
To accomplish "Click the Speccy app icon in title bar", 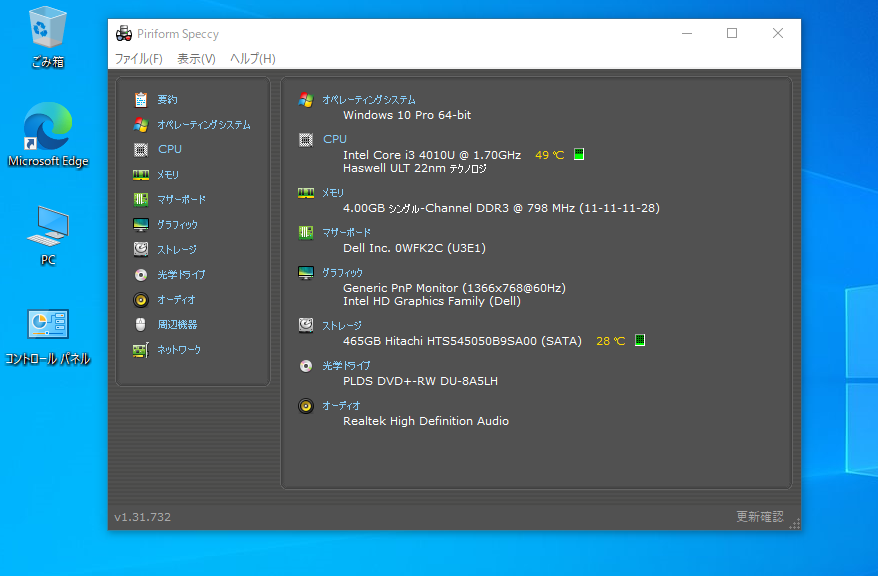I will click(x=124, y=34).
